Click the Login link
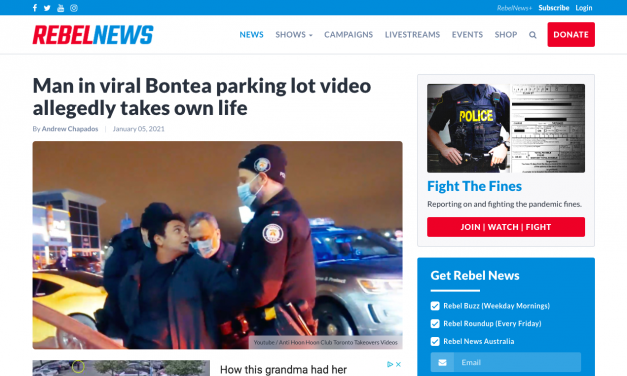This screenshot has height=376, width=627. coord(584,8)
